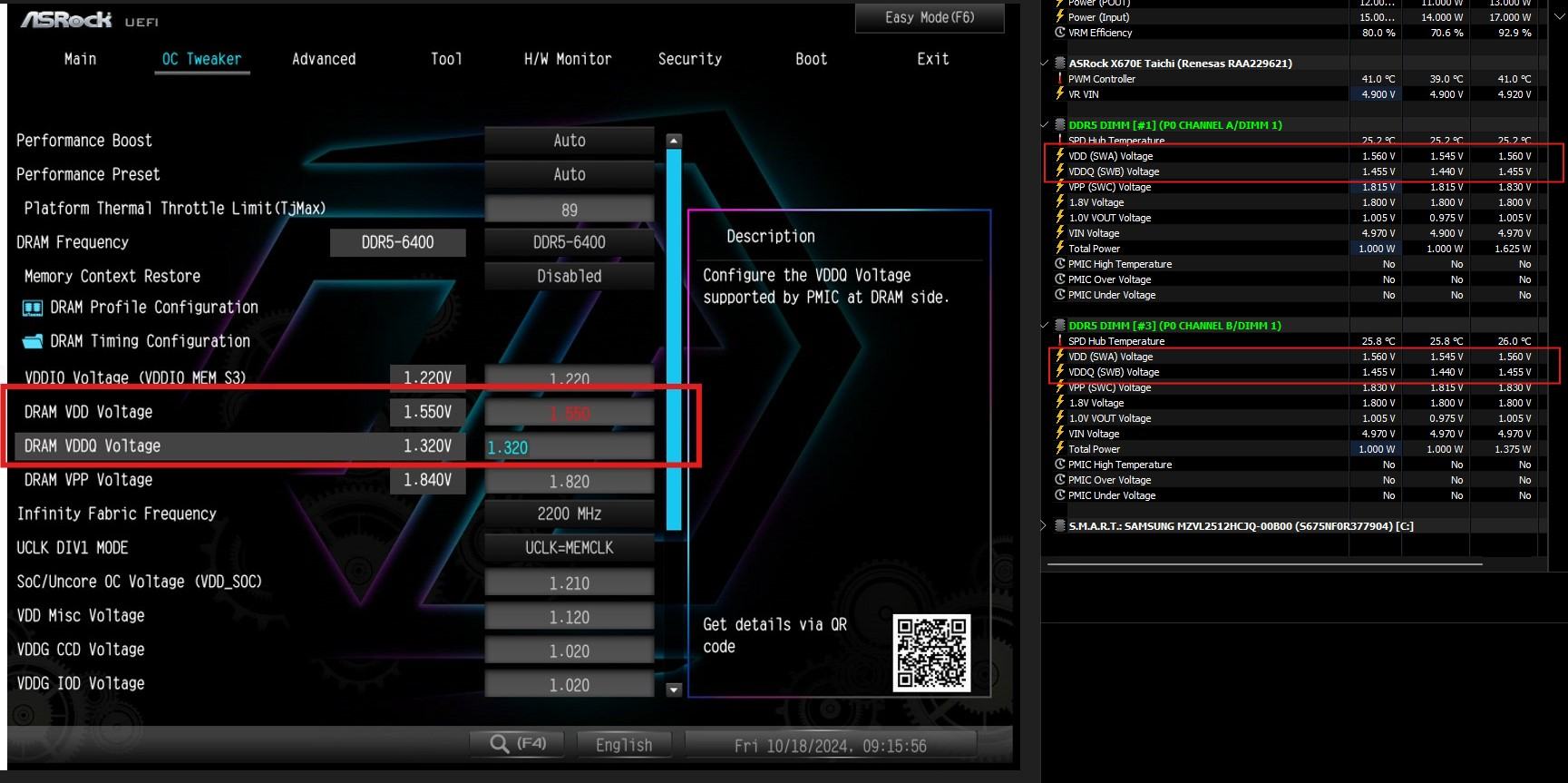Image resolution: width=1568 pixels, height=783 pixels.
Task: Open the UCLK DIV1 MODE UCLK=MEMCLK selector
Action: 570,548
